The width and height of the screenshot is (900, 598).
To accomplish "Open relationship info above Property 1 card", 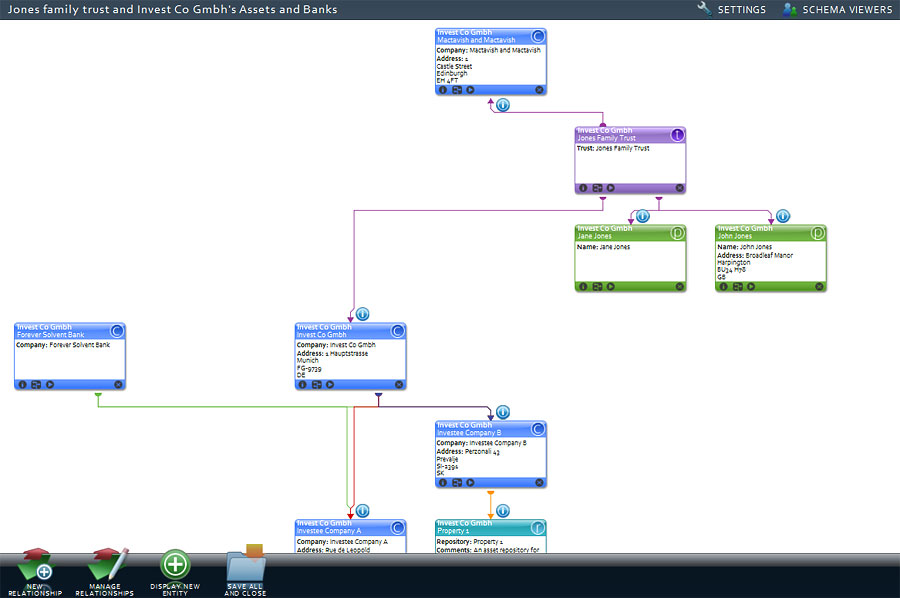I will [x=503, y=511].
